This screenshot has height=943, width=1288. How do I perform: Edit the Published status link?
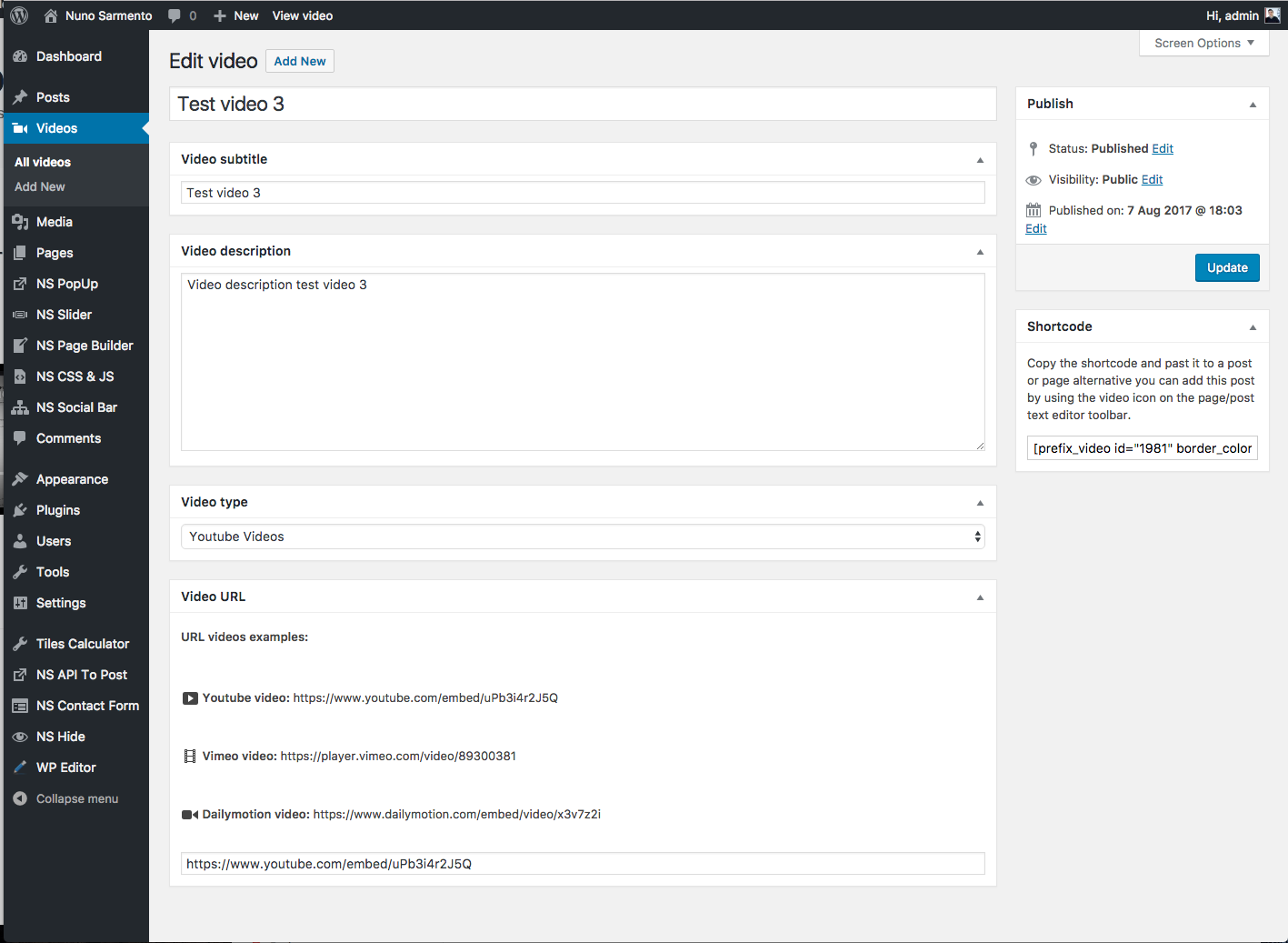(1163, 148)
